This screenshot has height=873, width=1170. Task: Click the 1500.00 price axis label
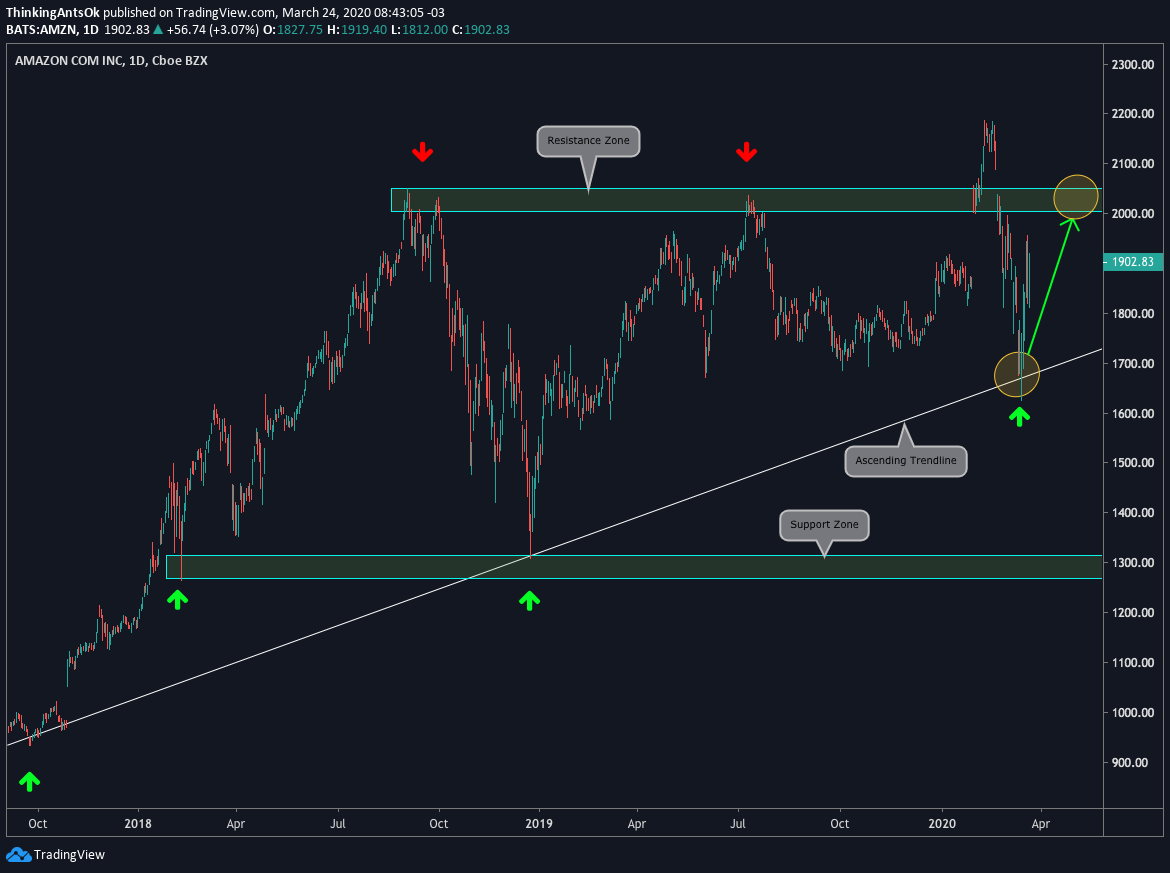[1133, 463]
